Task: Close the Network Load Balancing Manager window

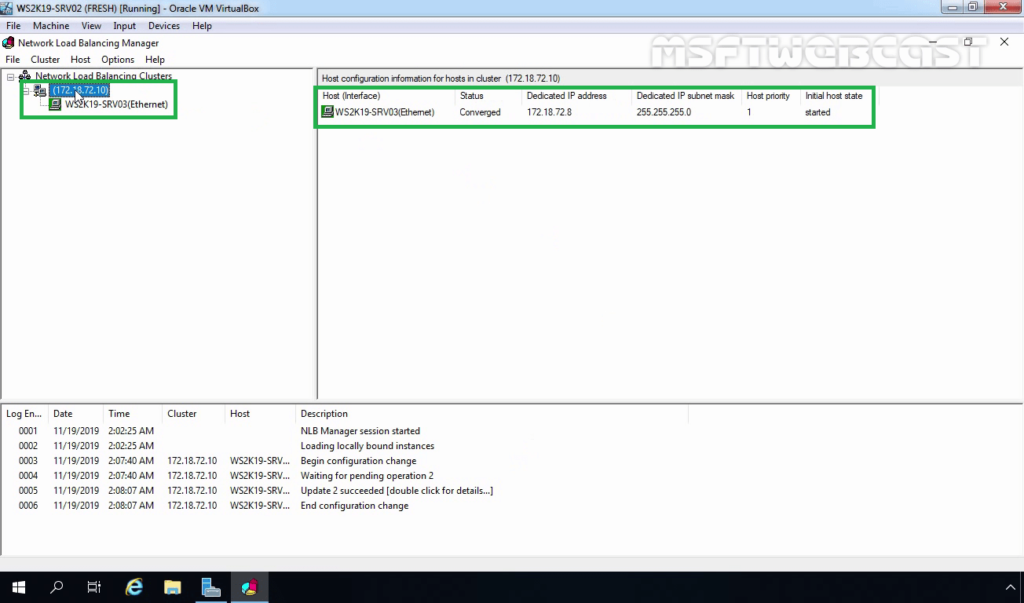Action: coord(1004,42)
